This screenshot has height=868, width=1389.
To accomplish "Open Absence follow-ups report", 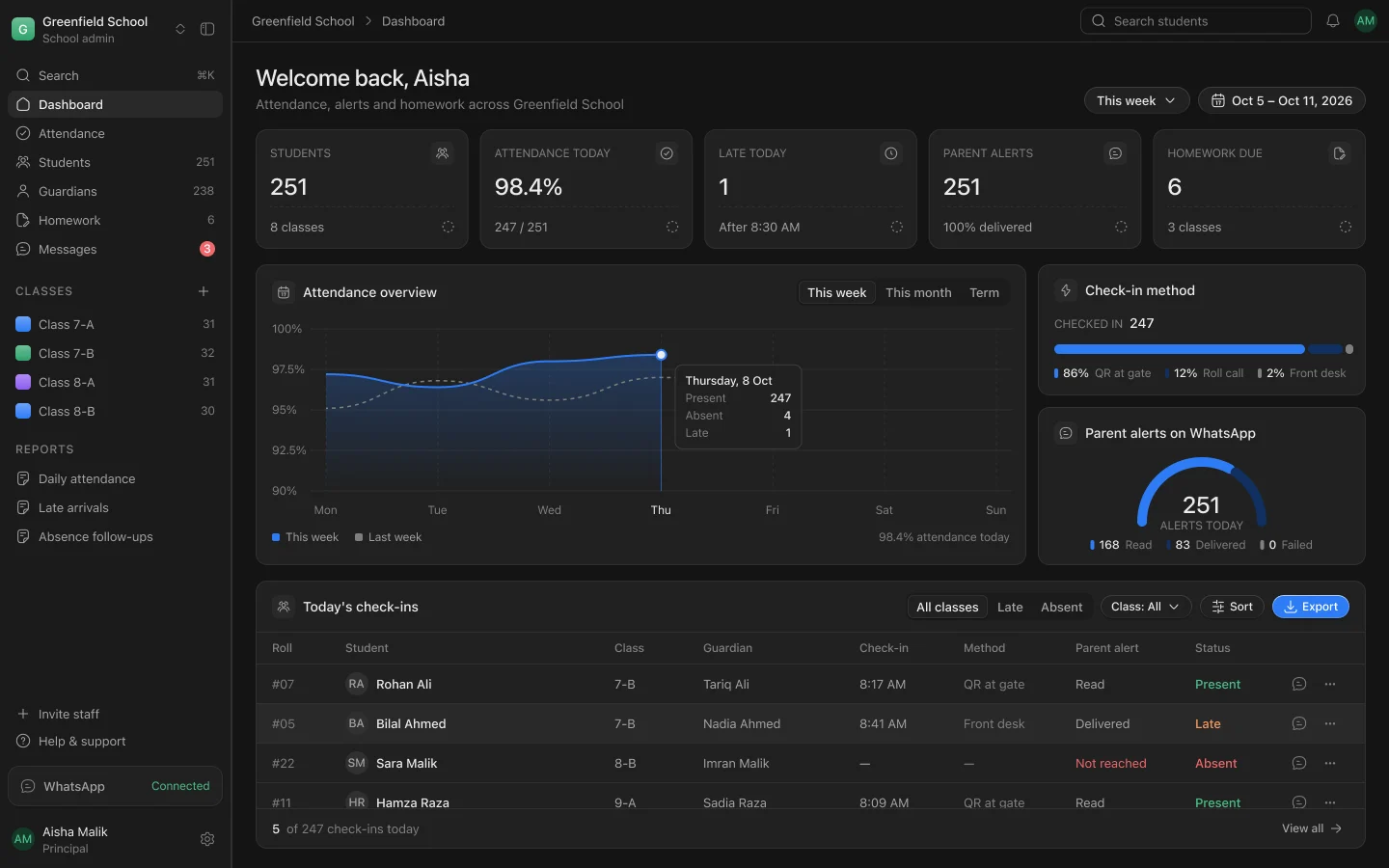I will click(115, 536).
